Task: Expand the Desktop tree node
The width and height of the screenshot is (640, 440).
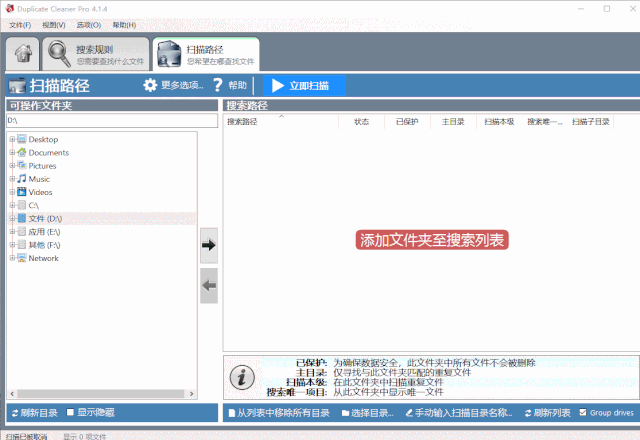Action: [12, 139]
